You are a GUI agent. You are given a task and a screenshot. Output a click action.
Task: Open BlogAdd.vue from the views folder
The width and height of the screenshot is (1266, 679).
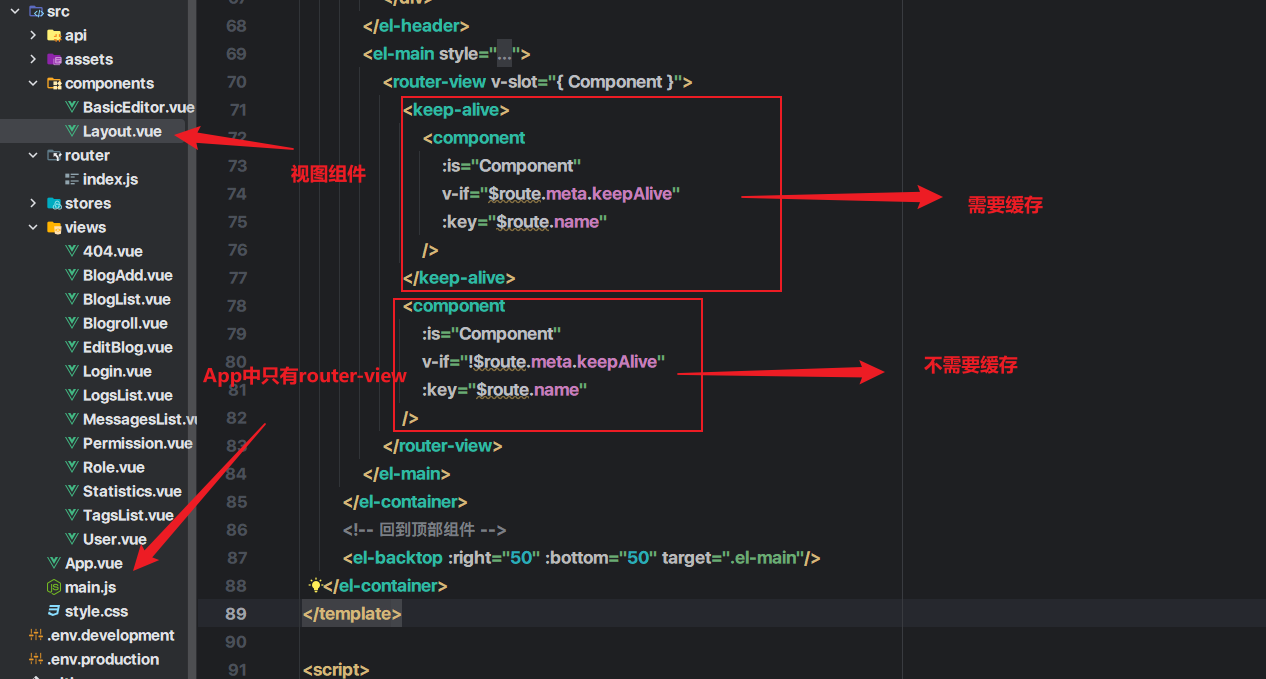pos(127,275)
